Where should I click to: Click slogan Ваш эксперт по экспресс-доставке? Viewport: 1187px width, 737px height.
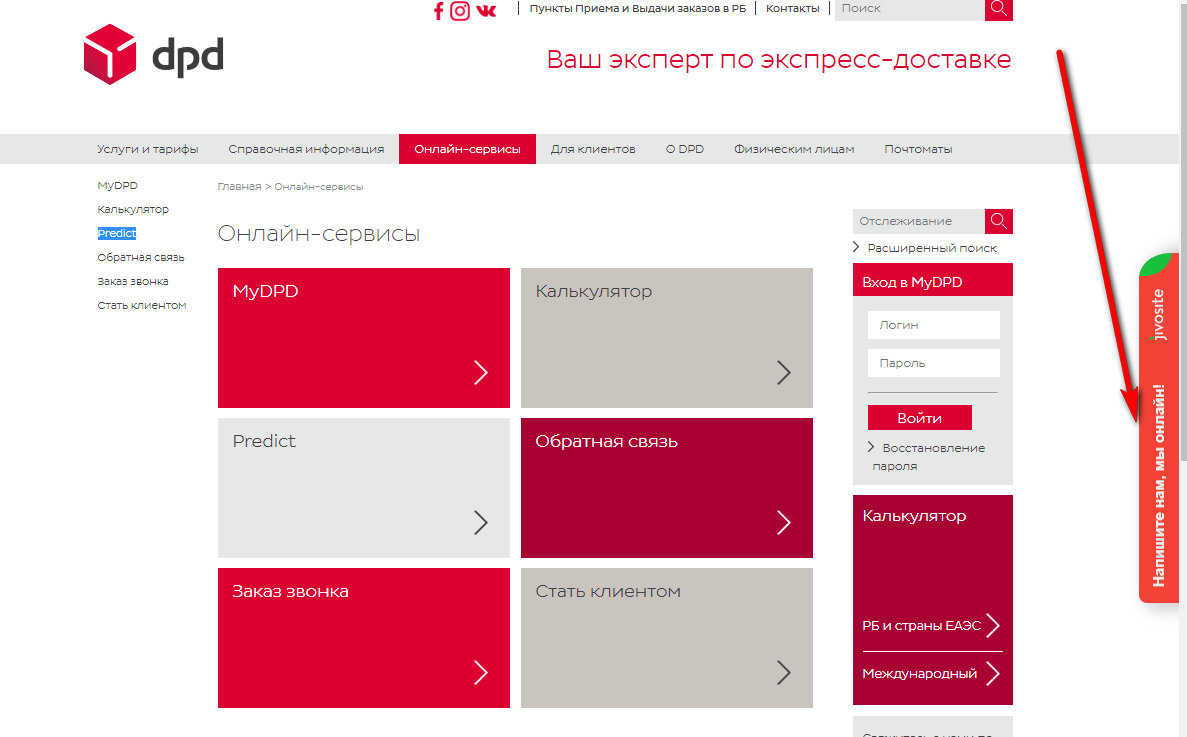(779, 59)
